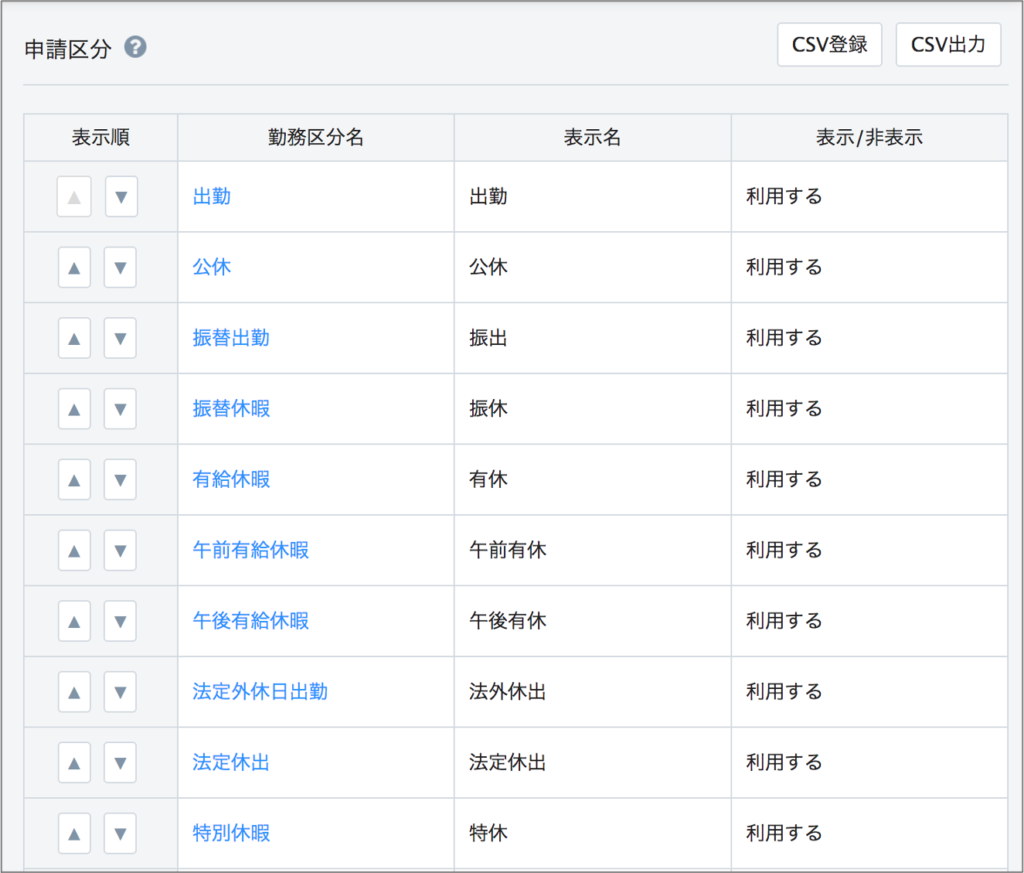The image size is (1024, 873).
Task: Move 法定休出 row down
Action: [121, 763]
